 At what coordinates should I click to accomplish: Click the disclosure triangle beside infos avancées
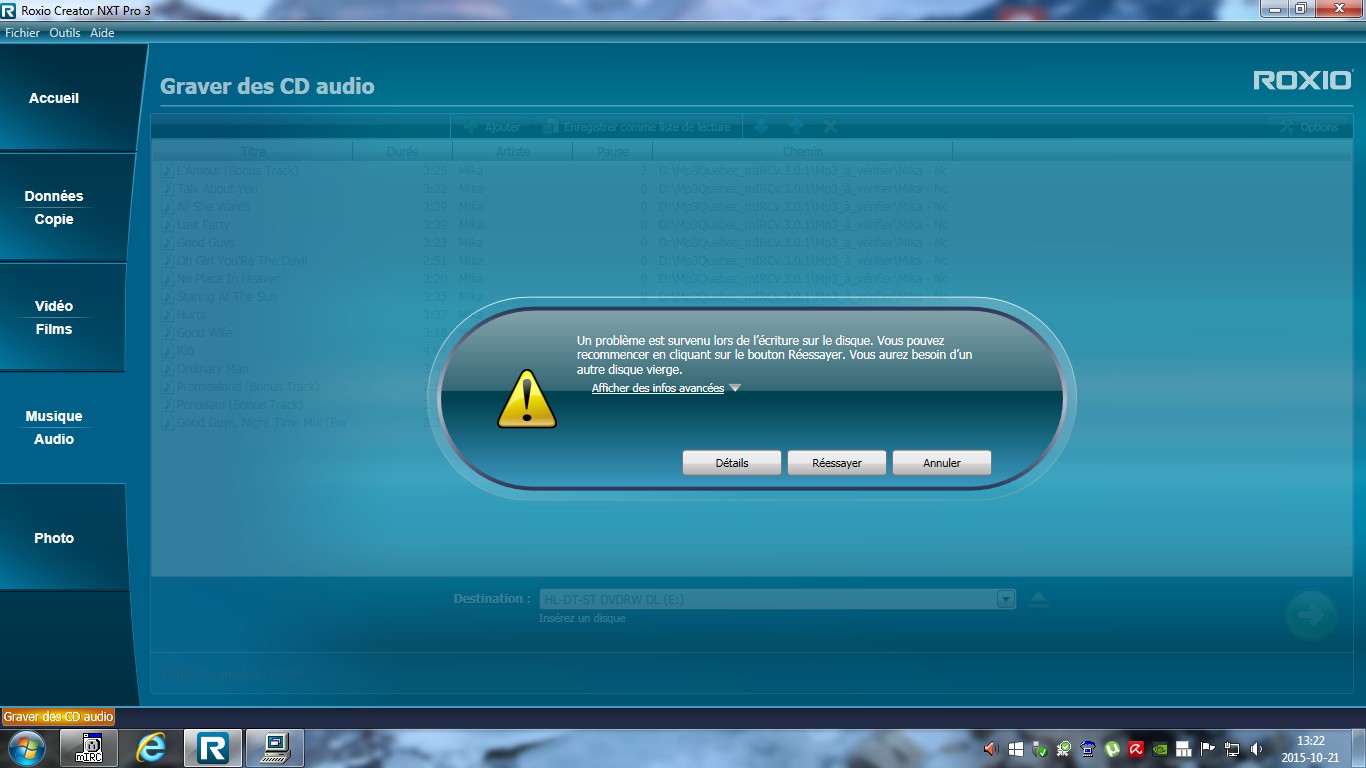[x=735, y=388]
